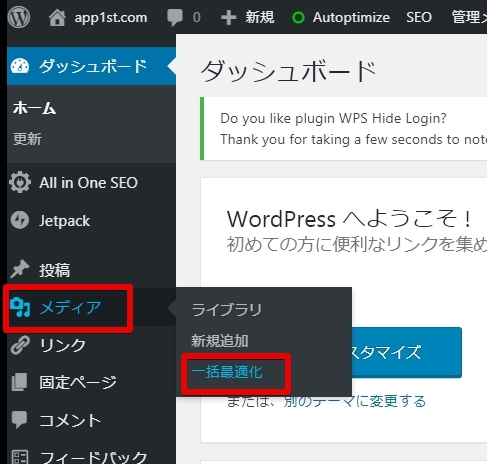487x464 pixels.
Task: Open the SEO admin bar menu
Action: pyautogui.click(x=419, y=17)
